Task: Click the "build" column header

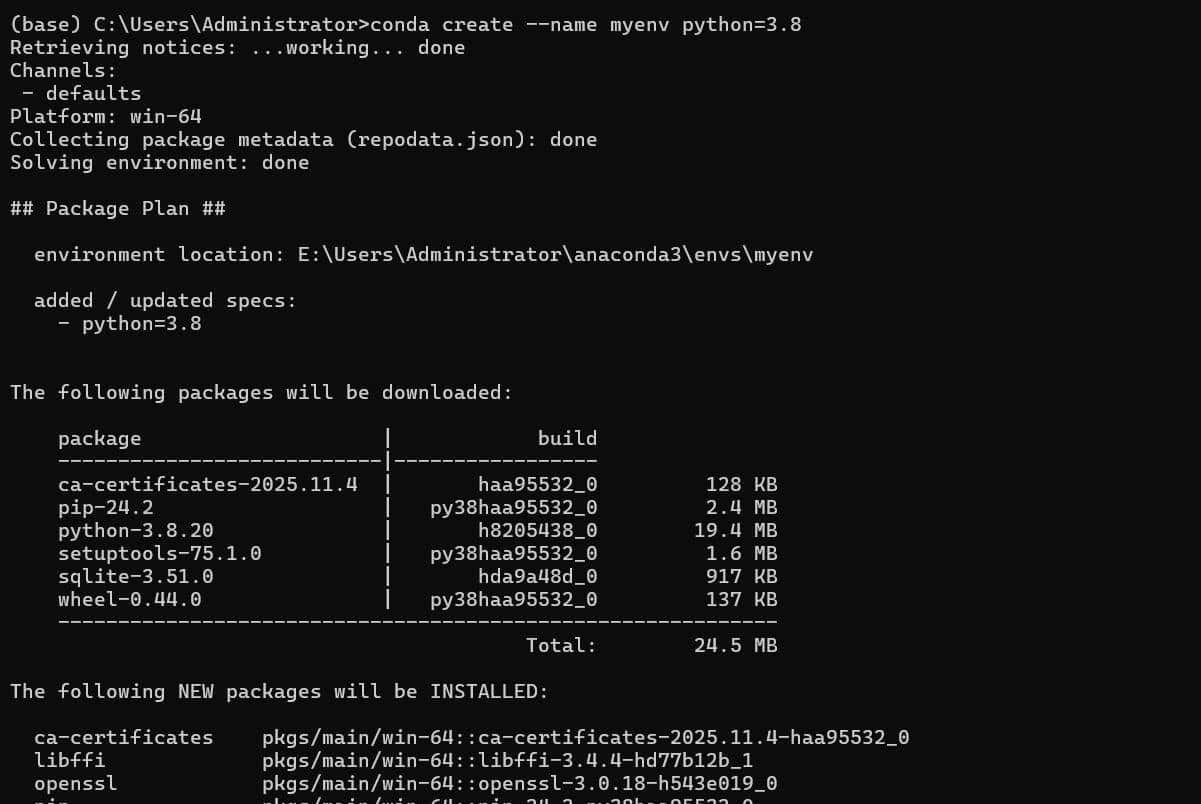Action: [566, 438]
